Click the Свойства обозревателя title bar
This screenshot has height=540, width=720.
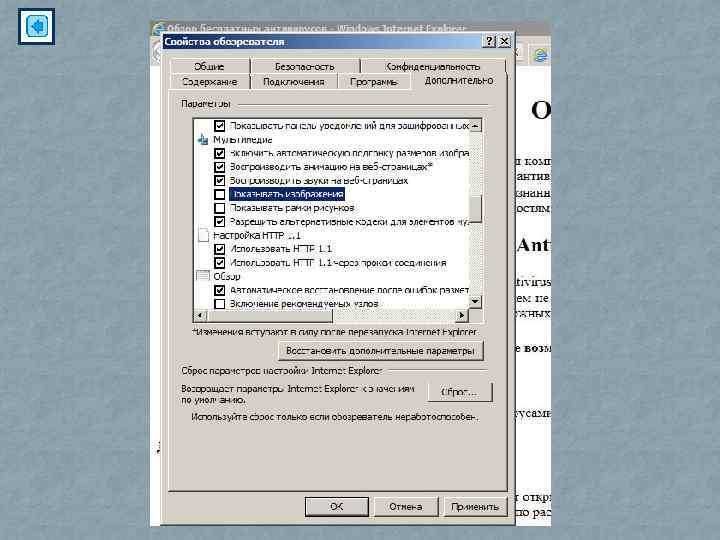click(321, 41)
